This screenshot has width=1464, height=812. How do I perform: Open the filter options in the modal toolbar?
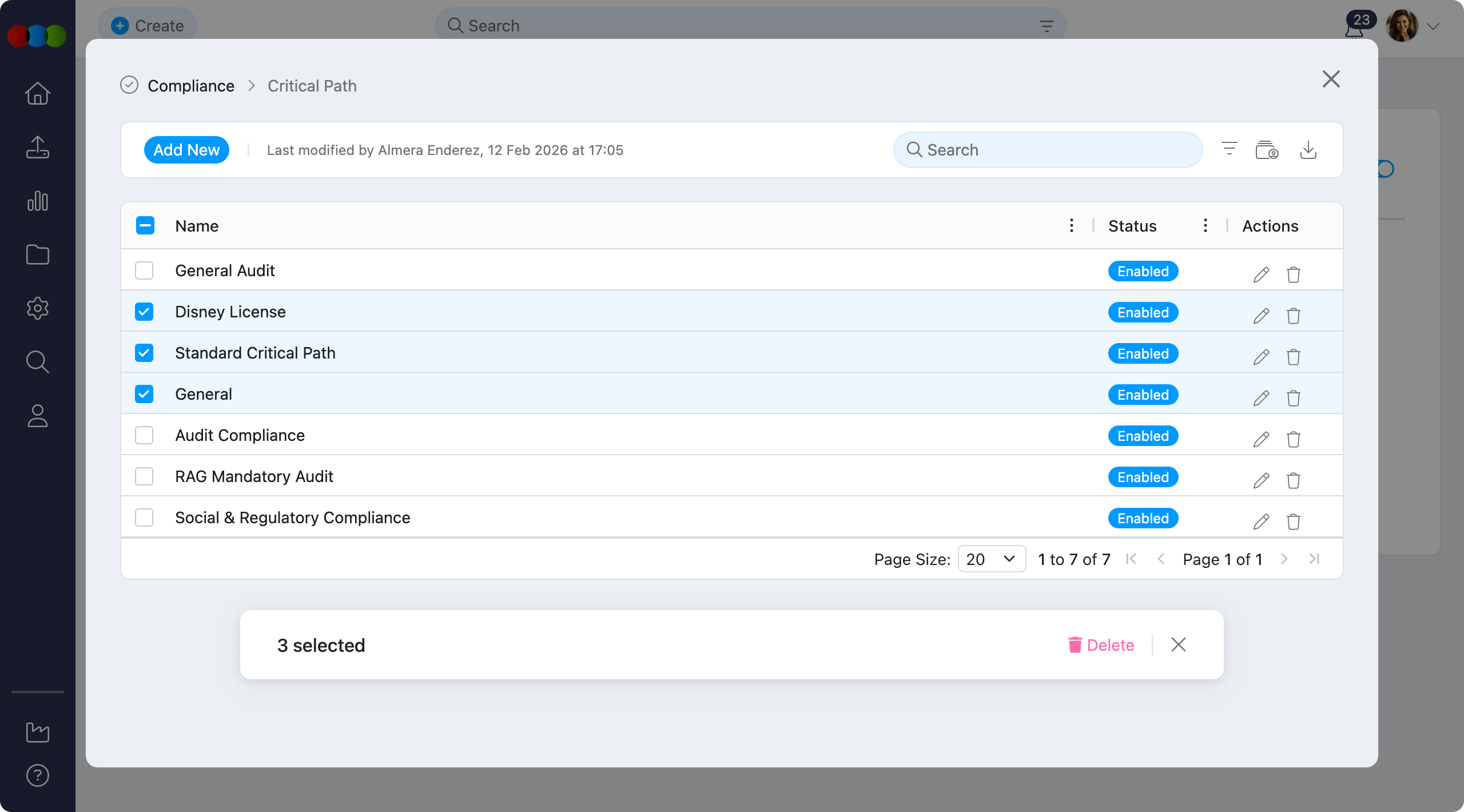[x=1228, y=149]
